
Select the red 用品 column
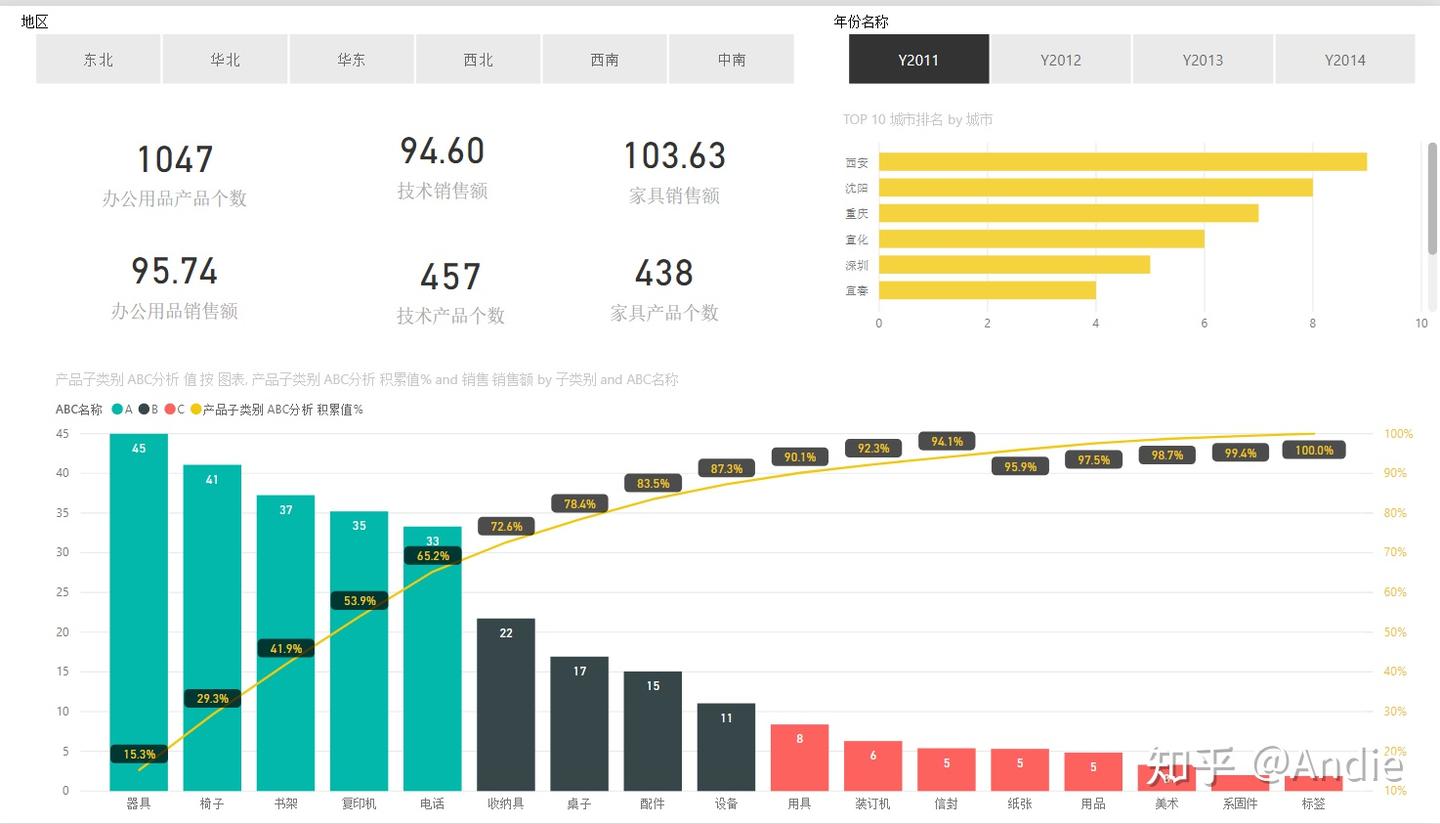[1094, 772]
